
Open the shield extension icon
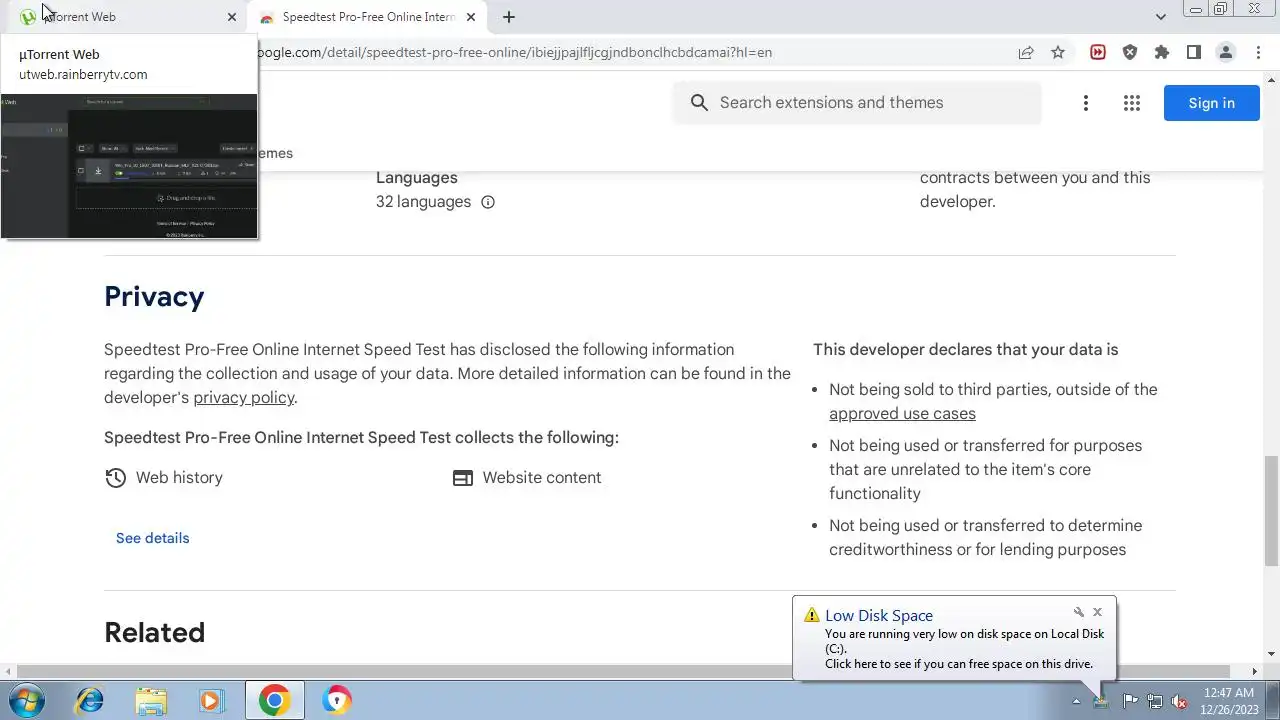point(1130,53)
